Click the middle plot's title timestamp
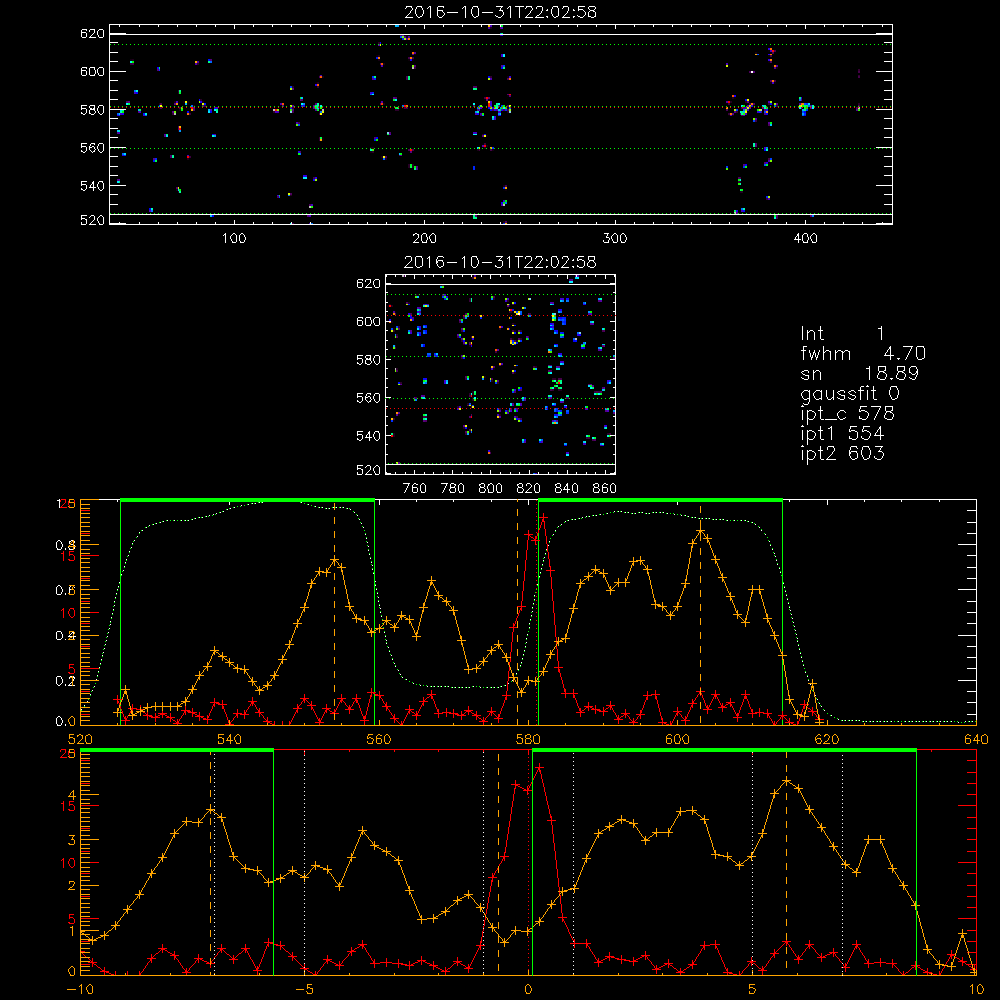The height and width of the screenshot is (1000, 1000). (501, 262)
